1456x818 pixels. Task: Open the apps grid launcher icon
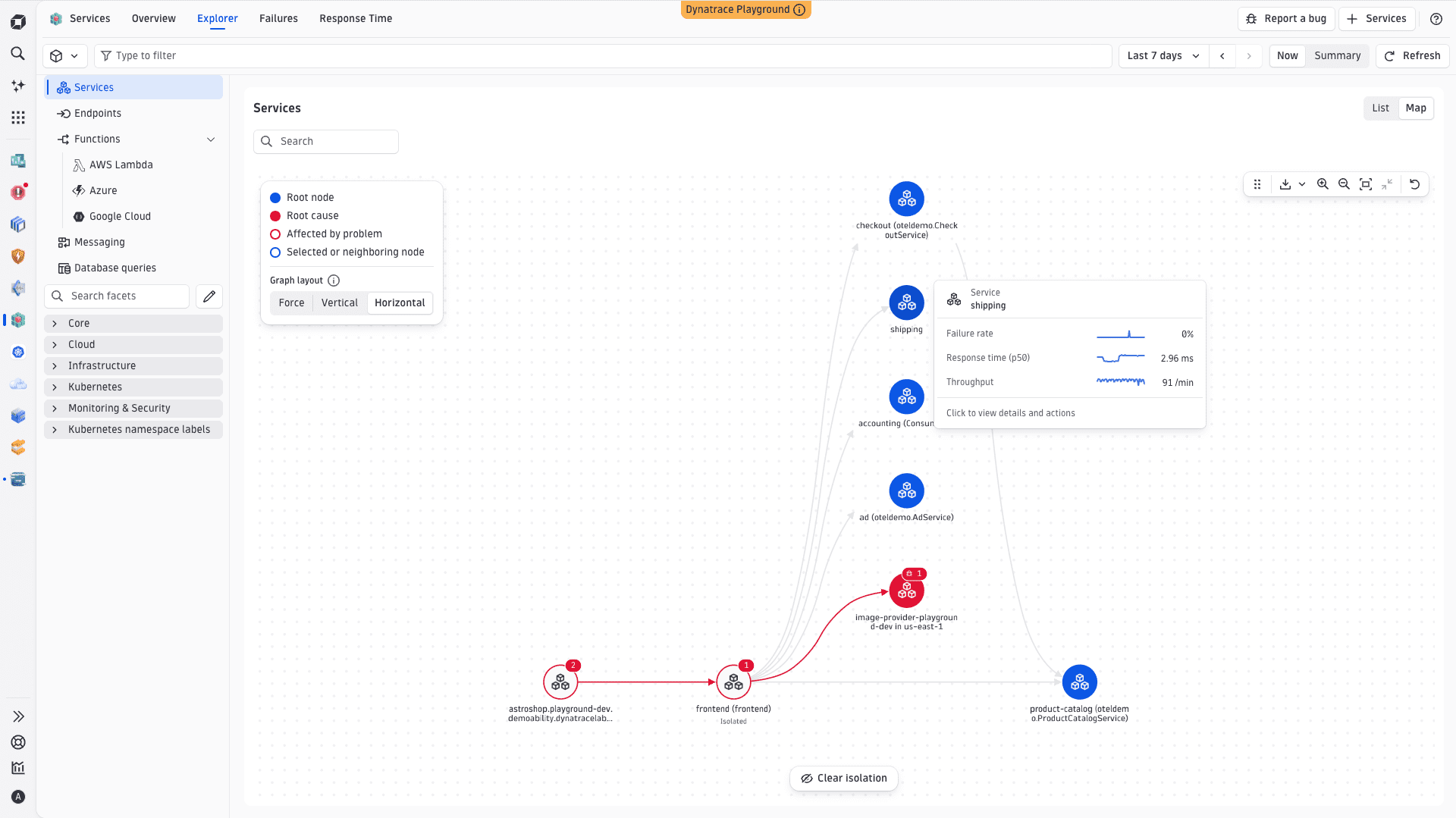pos(18,118)
